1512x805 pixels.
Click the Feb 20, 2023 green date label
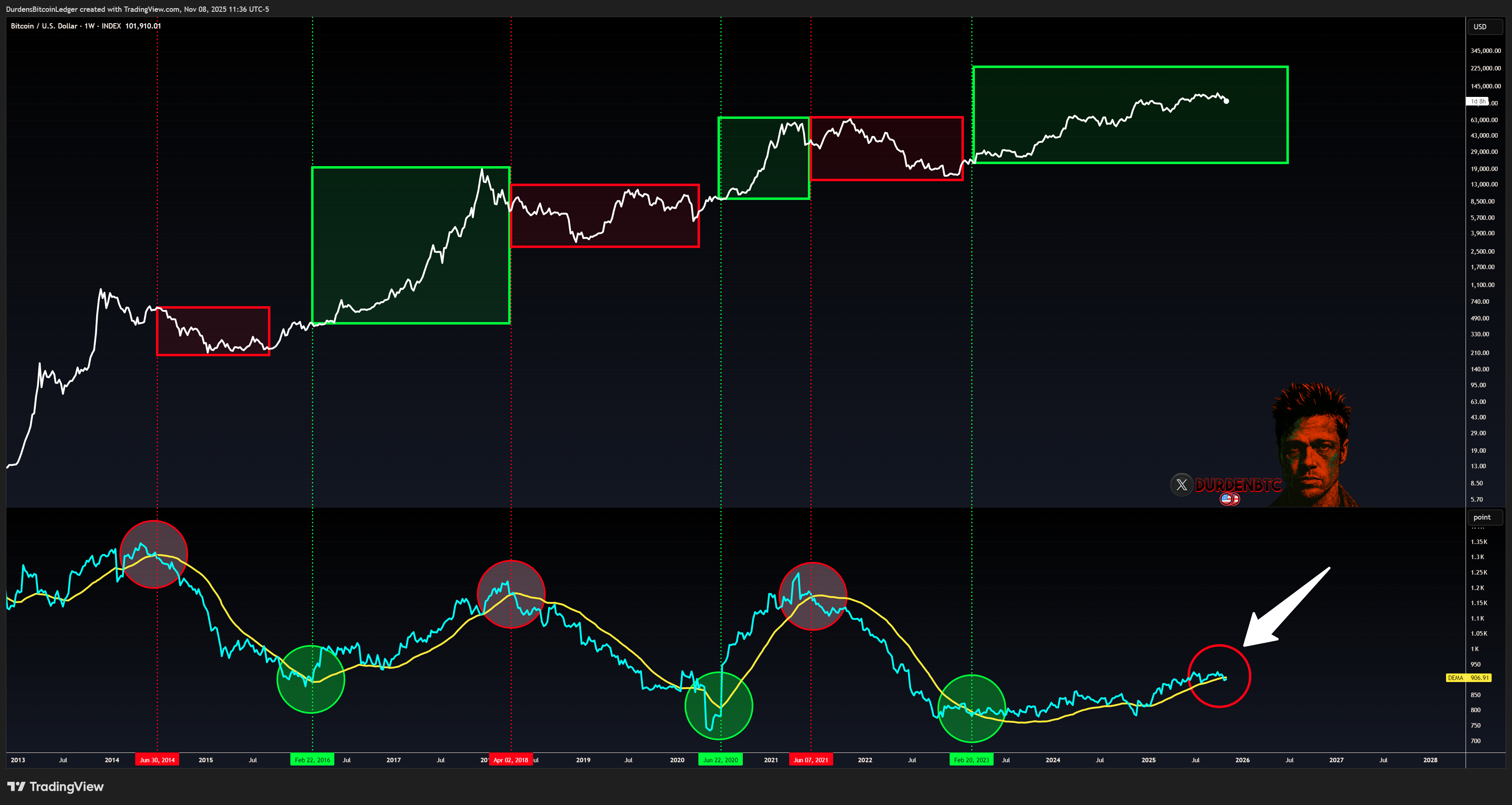(x=971, y=760)
